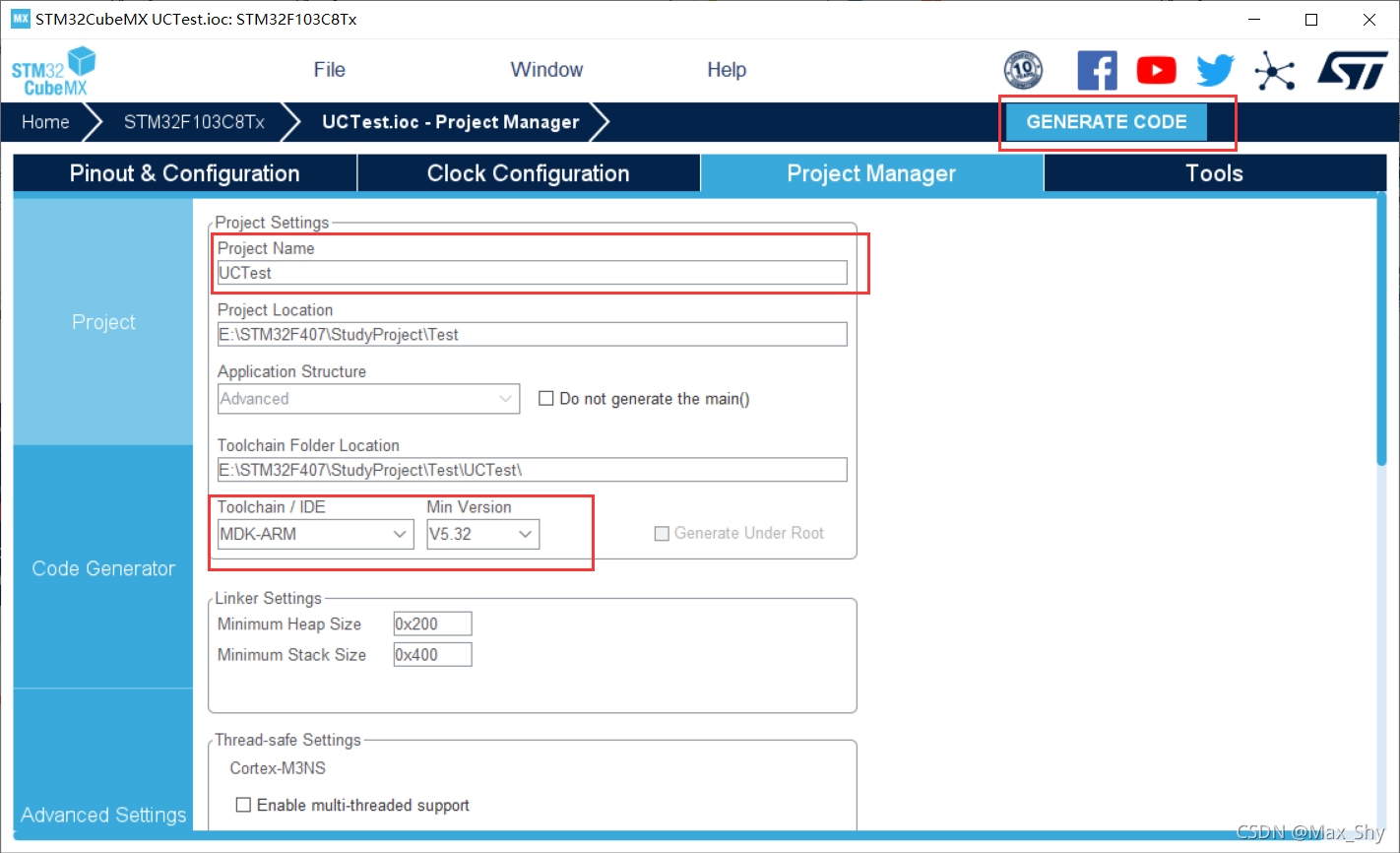Click the STM32F103C8Tx breadcrumb
The image size is (1400, 853).
pos(194,122)
